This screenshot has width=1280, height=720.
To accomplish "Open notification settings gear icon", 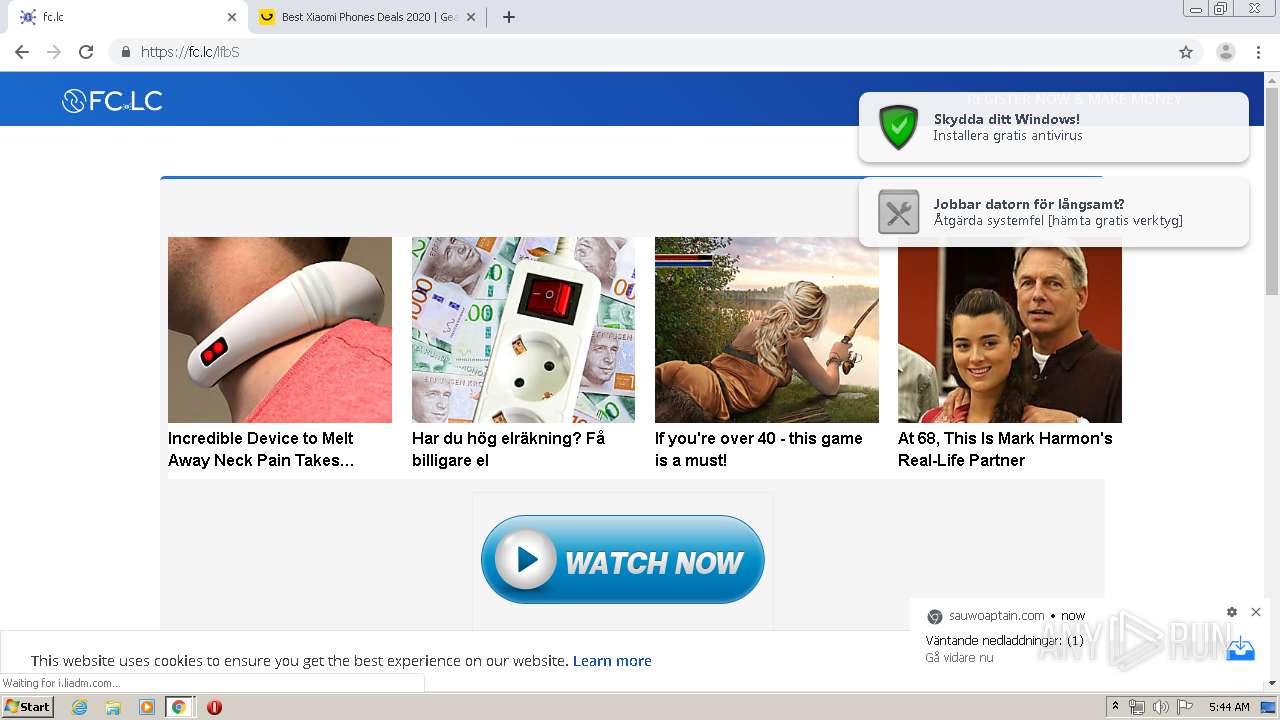I will tap(1232, 612).
